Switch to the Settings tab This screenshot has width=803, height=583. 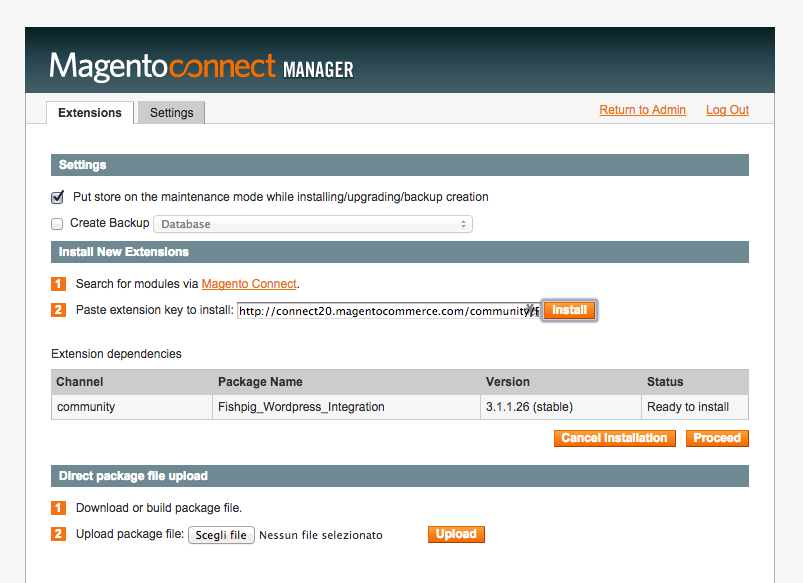point(171,113)
